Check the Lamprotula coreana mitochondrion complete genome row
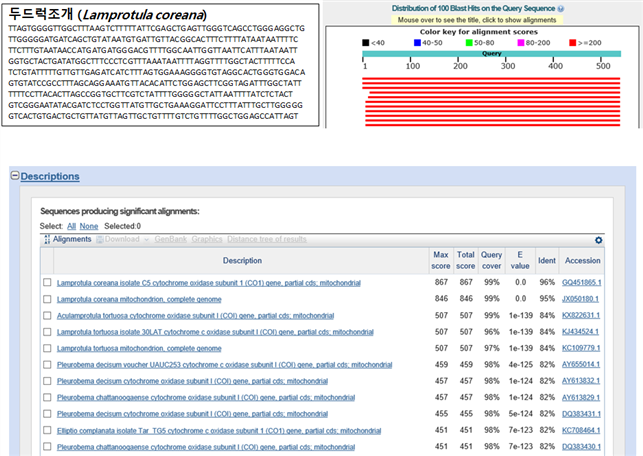643x456 pixels. pos(47,299)
